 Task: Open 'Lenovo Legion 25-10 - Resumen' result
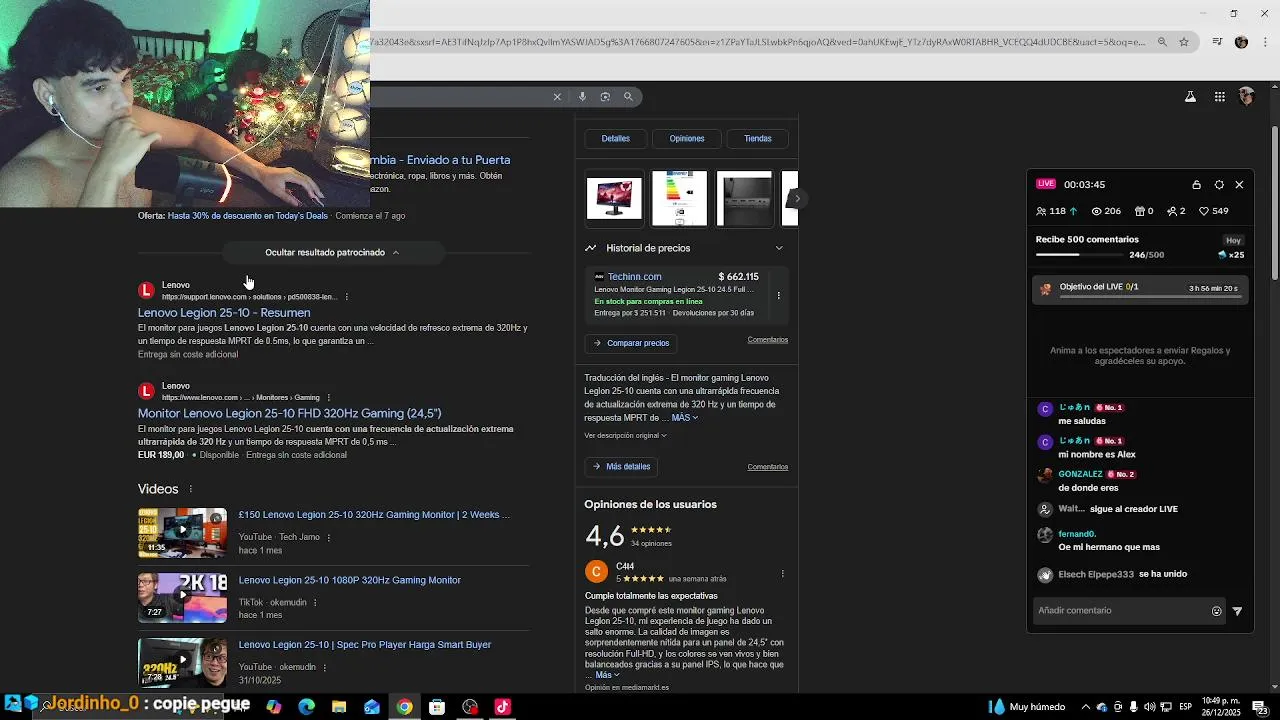pyautogui.click(x=224, y=313)
